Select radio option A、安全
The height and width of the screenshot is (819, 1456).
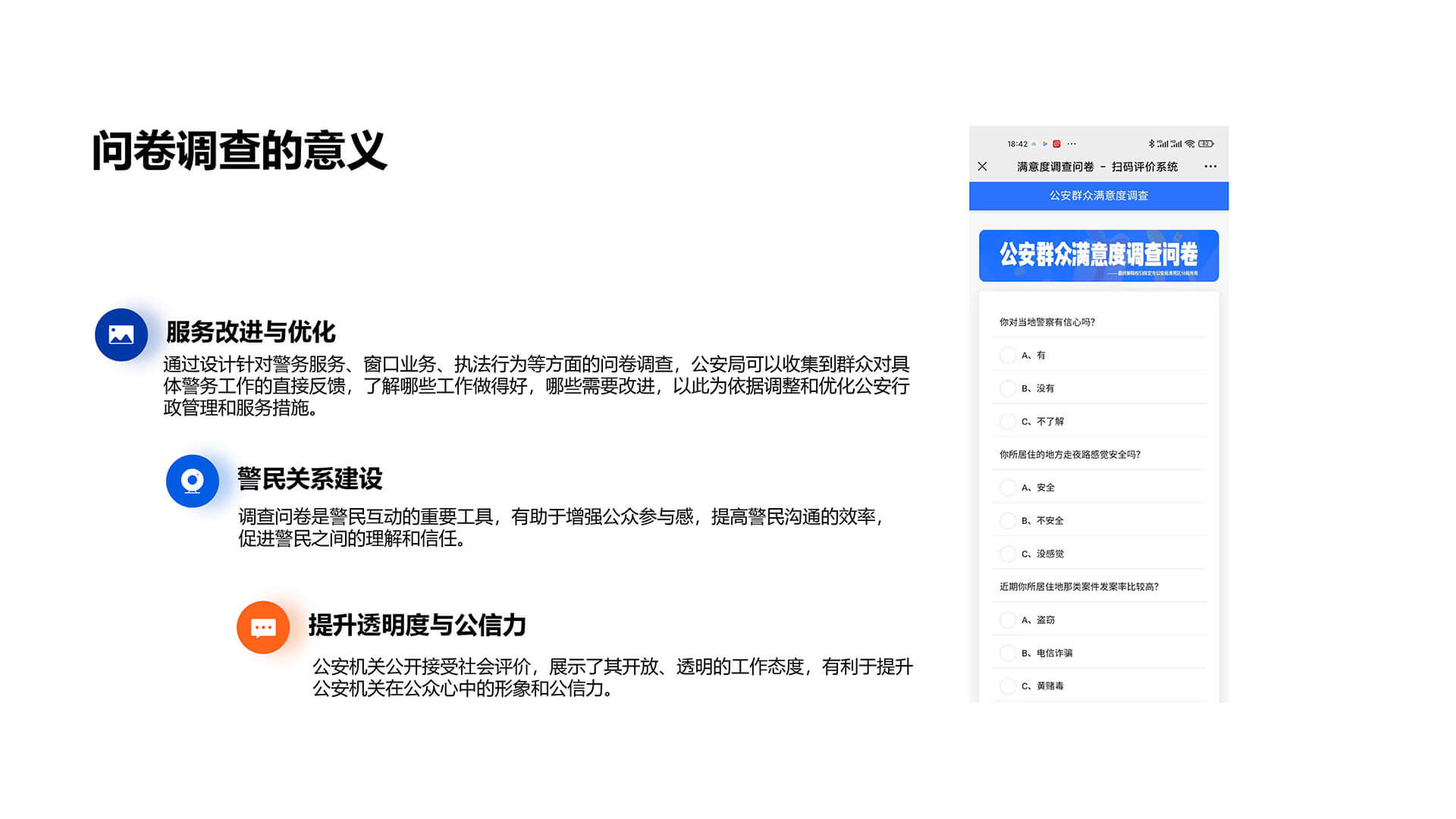click(x=1008, y=488)
